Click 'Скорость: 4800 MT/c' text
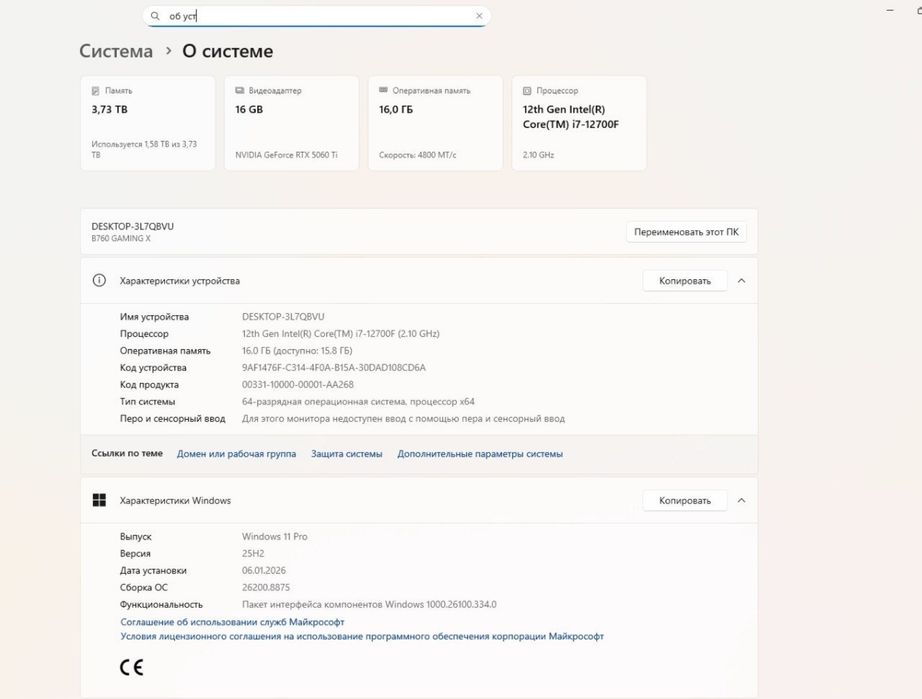The image size is (922, 699). click(417, 155)
